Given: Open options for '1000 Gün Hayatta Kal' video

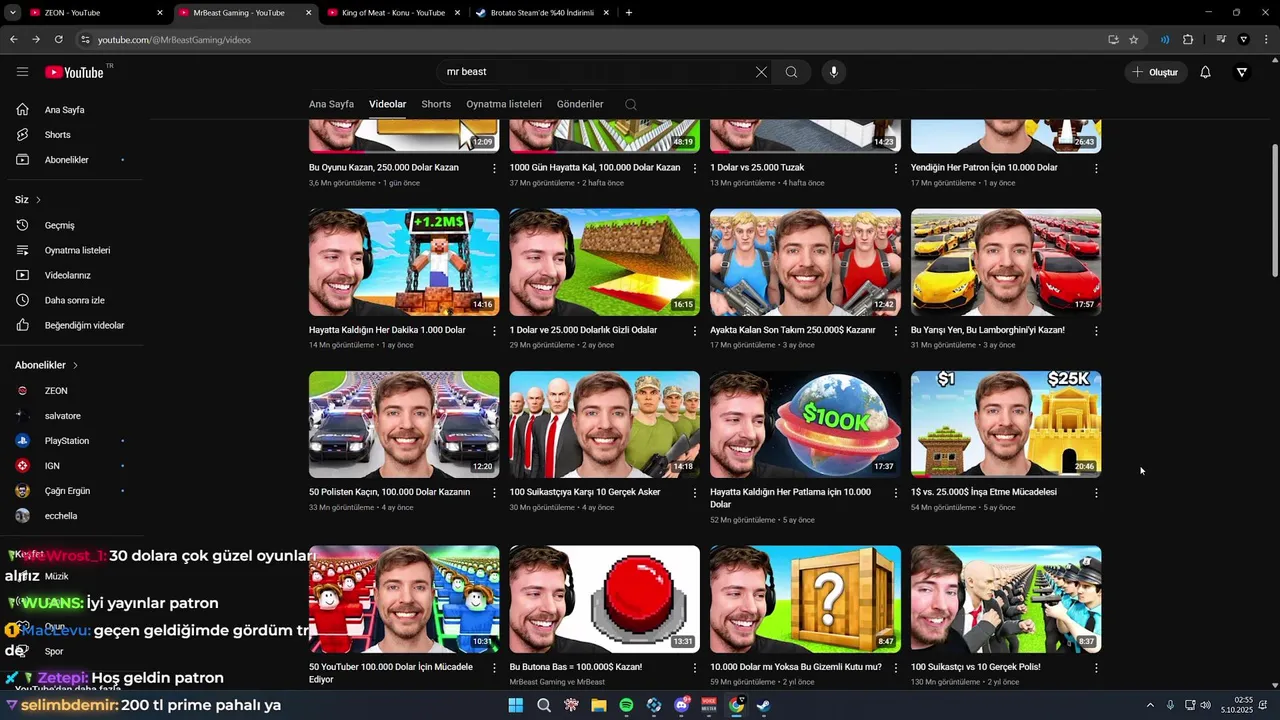Looking at the screenshot, I should (x=695, y=168).
